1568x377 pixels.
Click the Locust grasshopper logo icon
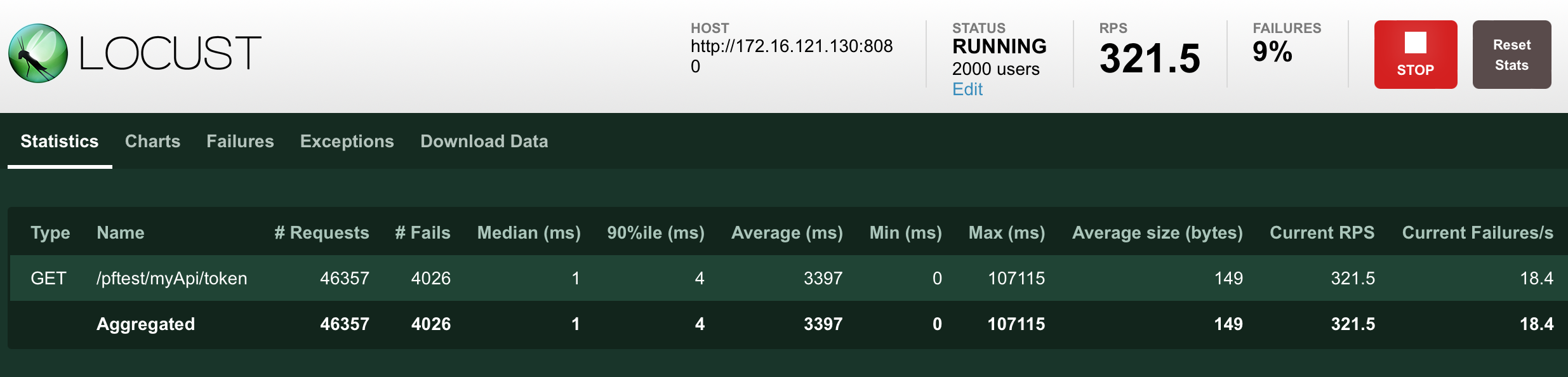tap(38, 53)
